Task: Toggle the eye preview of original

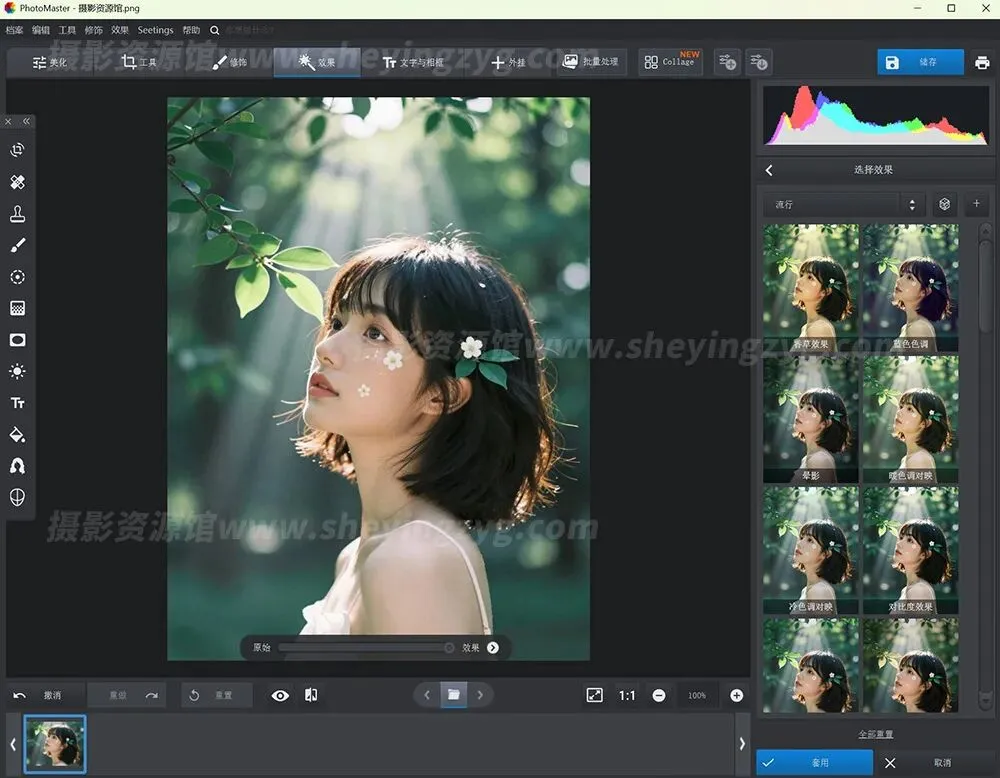Action: pos(280,695)
